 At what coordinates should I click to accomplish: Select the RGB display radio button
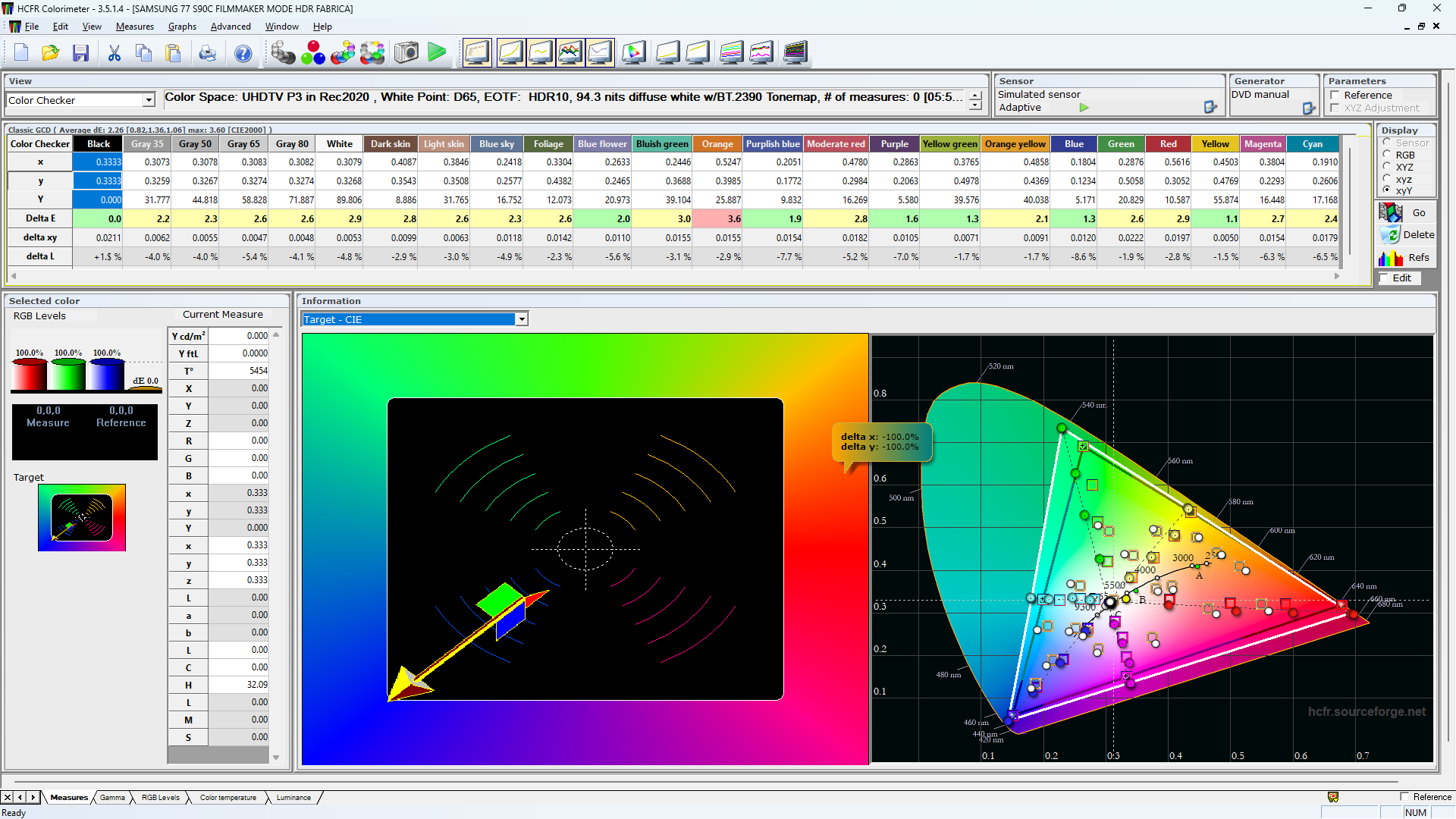1387,154
